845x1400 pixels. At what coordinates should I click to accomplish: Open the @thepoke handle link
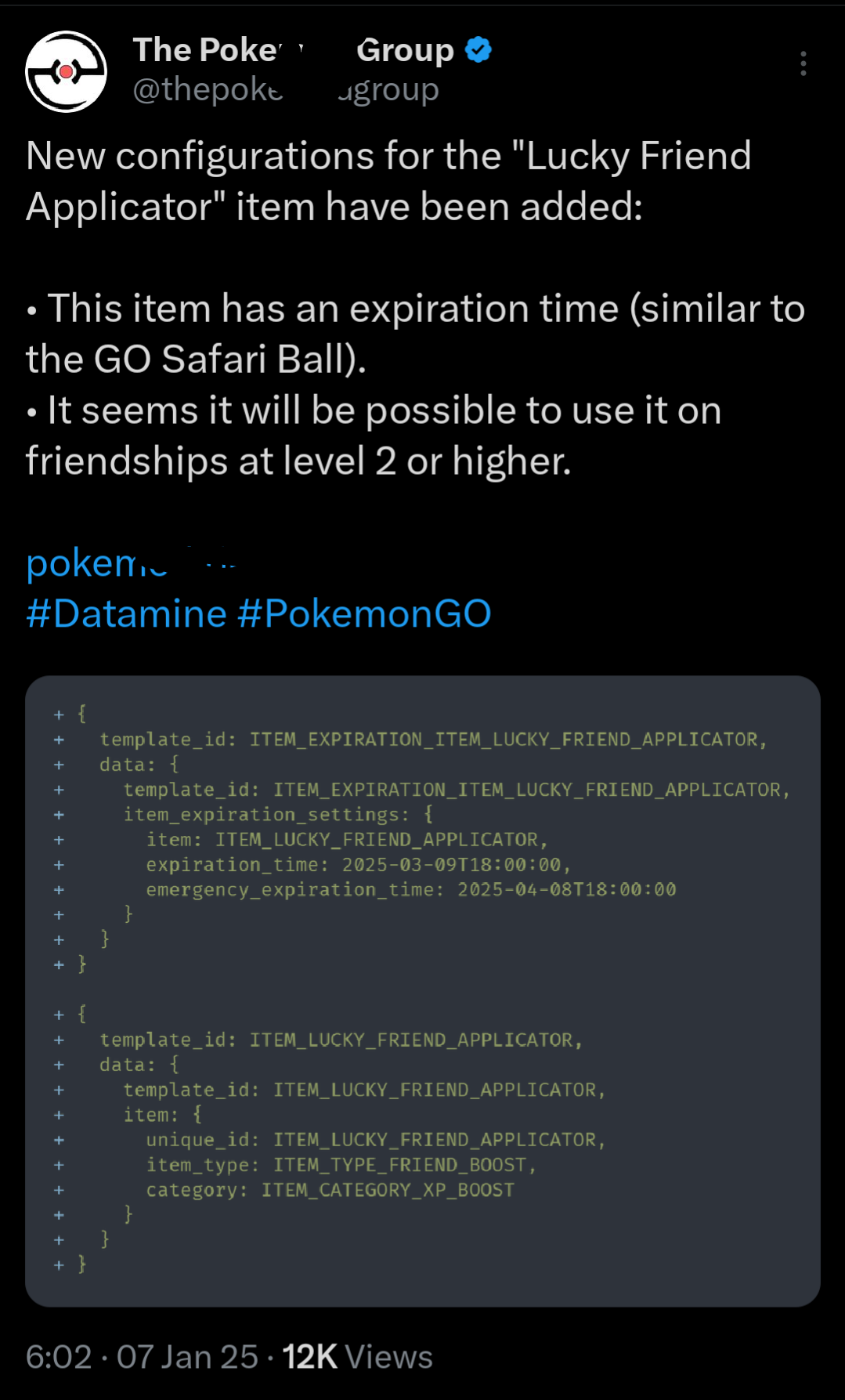click(x=286, y=90)
